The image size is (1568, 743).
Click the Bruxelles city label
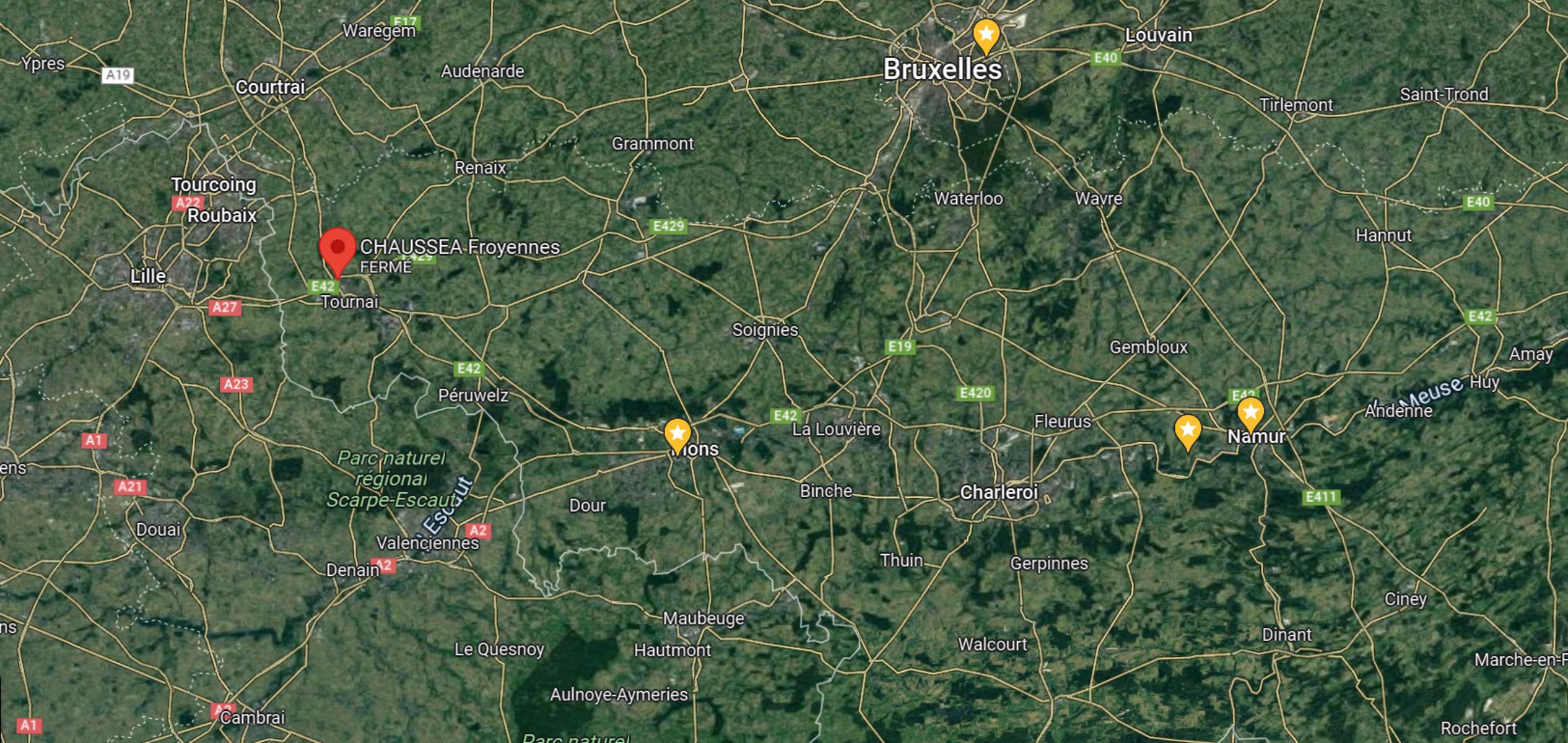(942, 69)
